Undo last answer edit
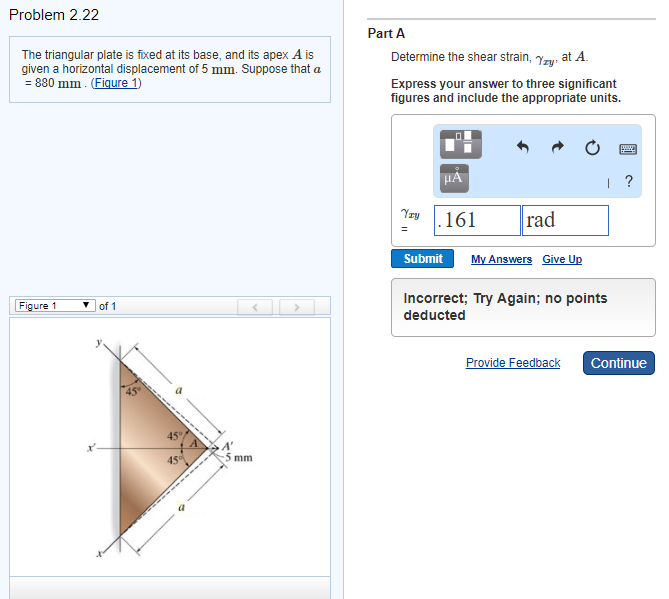This screenshot has width=669, height=599. 522,147
